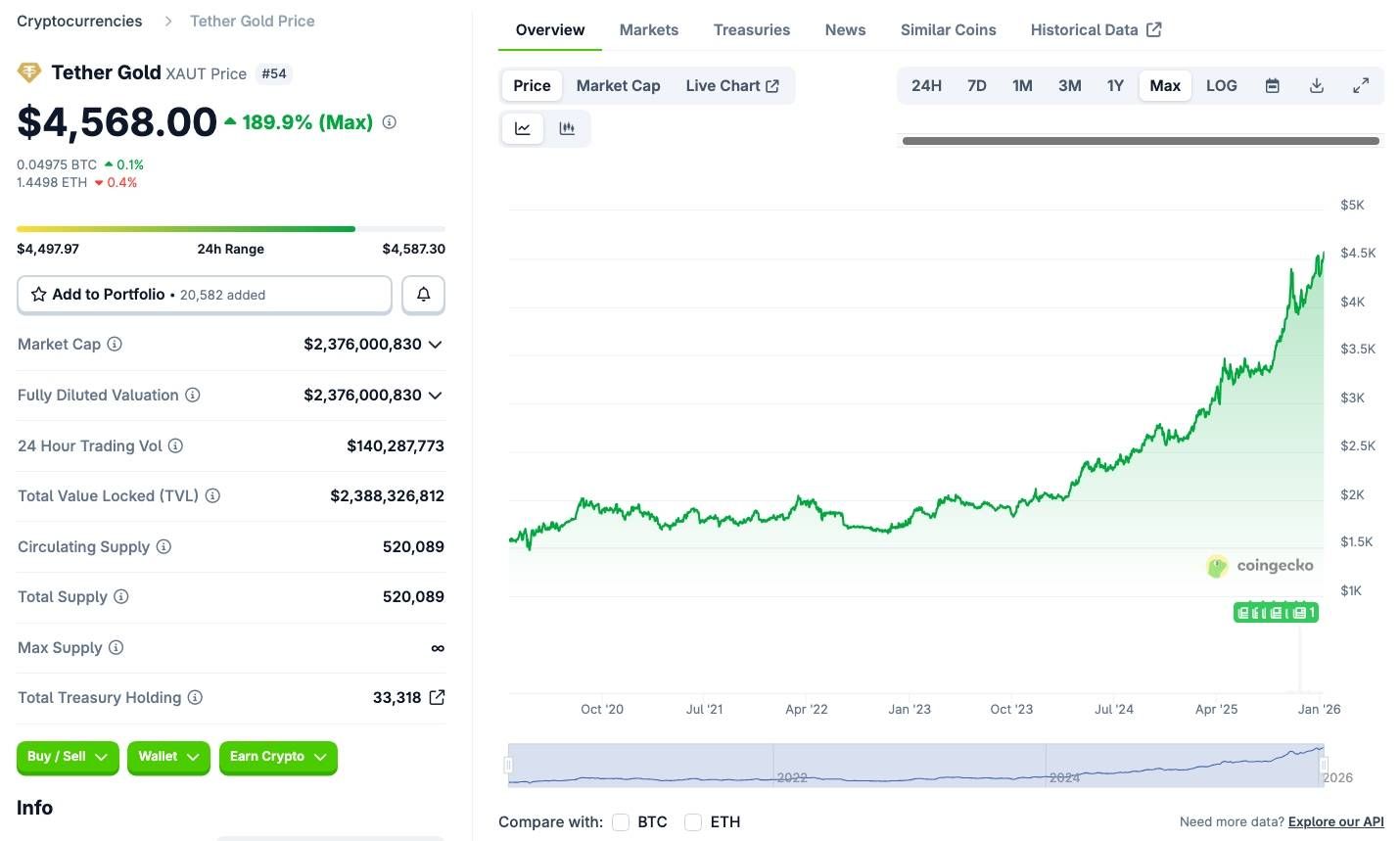The width and height of the screenshot is (1400, 841).
Task: Click the chart timeline scrollbar handle
Action: point(1139,141)
